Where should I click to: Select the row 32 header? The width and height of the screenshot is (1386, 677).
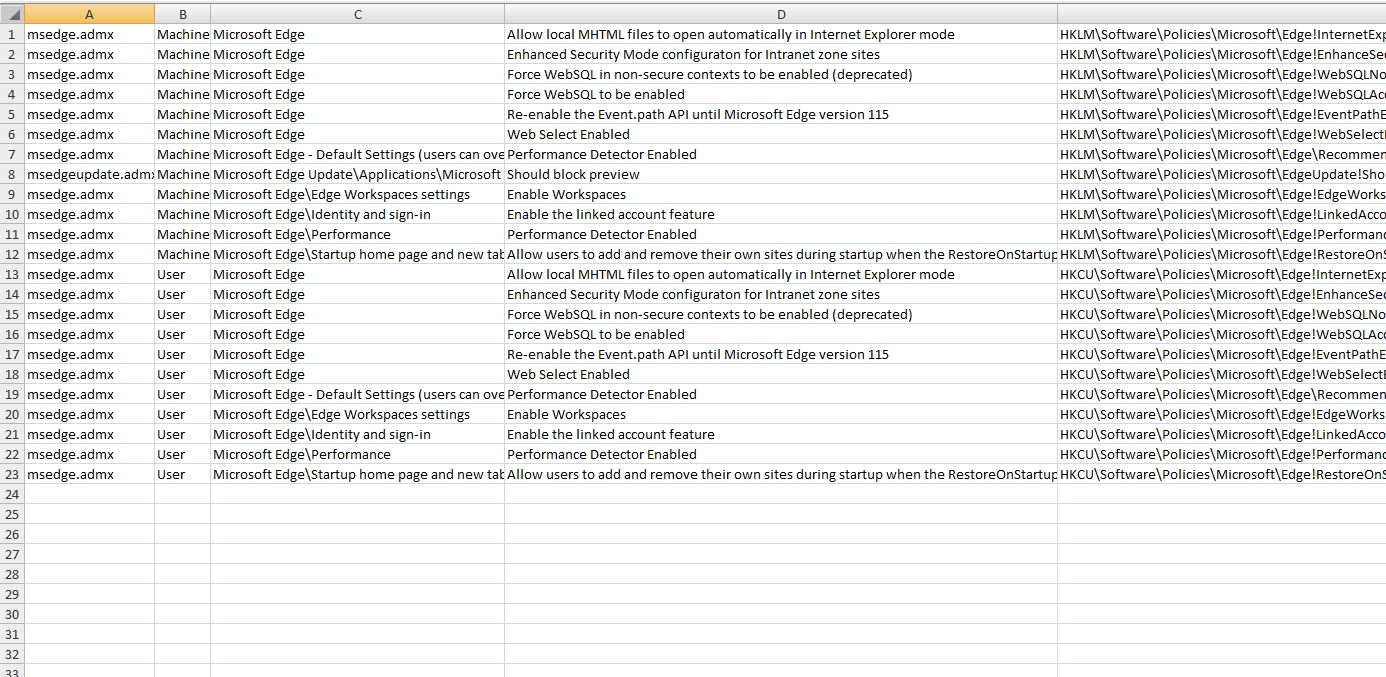[x=12, y=654]
